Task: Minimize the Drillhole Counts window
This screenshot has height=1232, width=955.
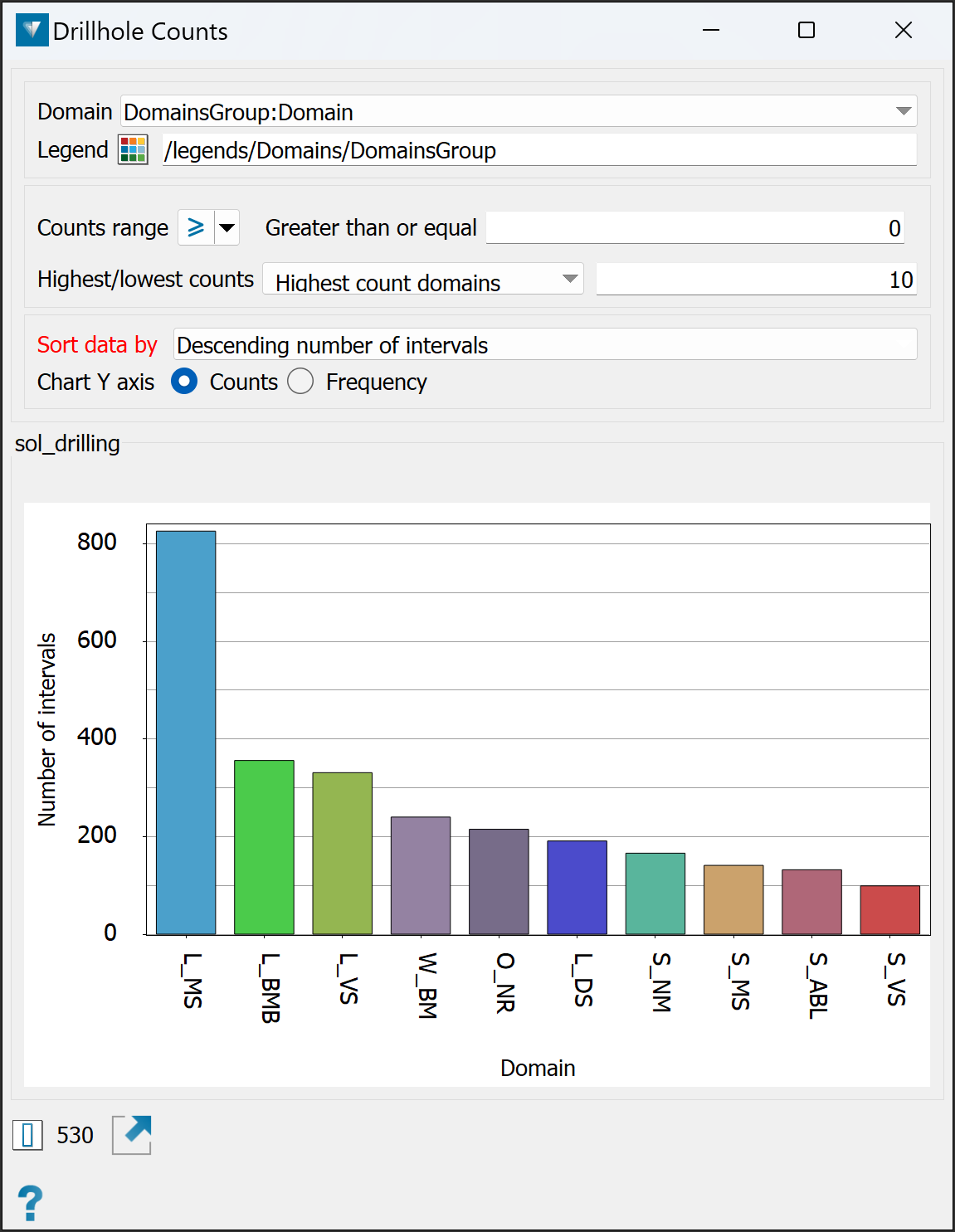Action: (x=710, y=31)
